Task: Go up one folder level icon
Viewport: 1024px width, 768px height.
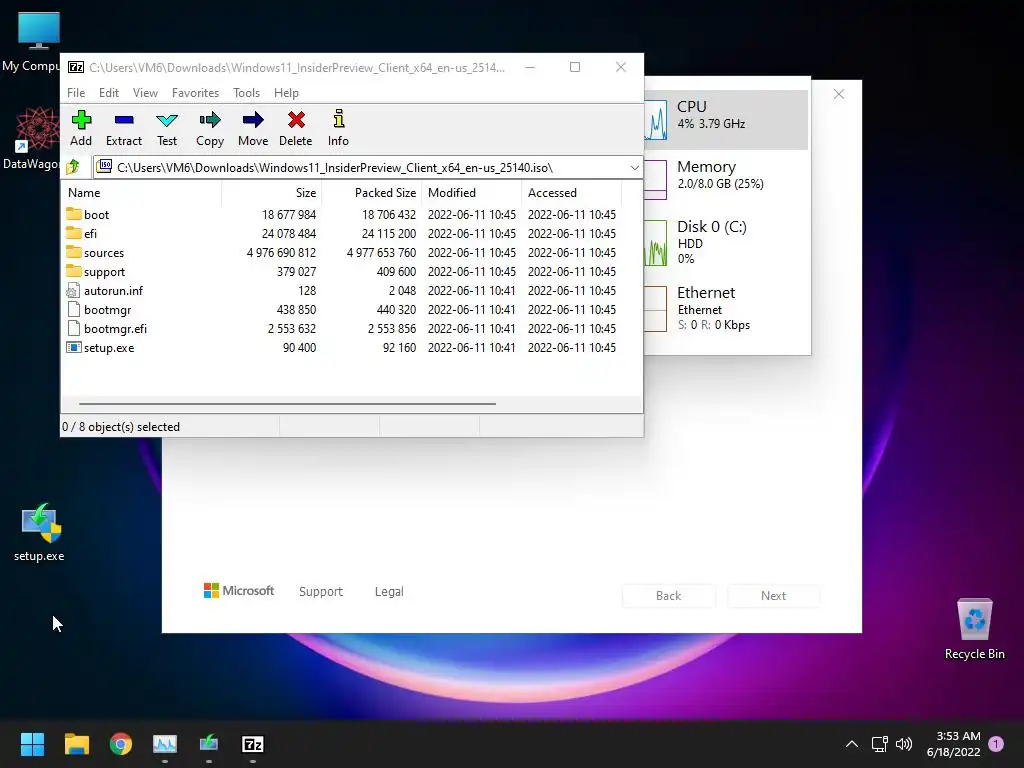Action: pos(73,167)
